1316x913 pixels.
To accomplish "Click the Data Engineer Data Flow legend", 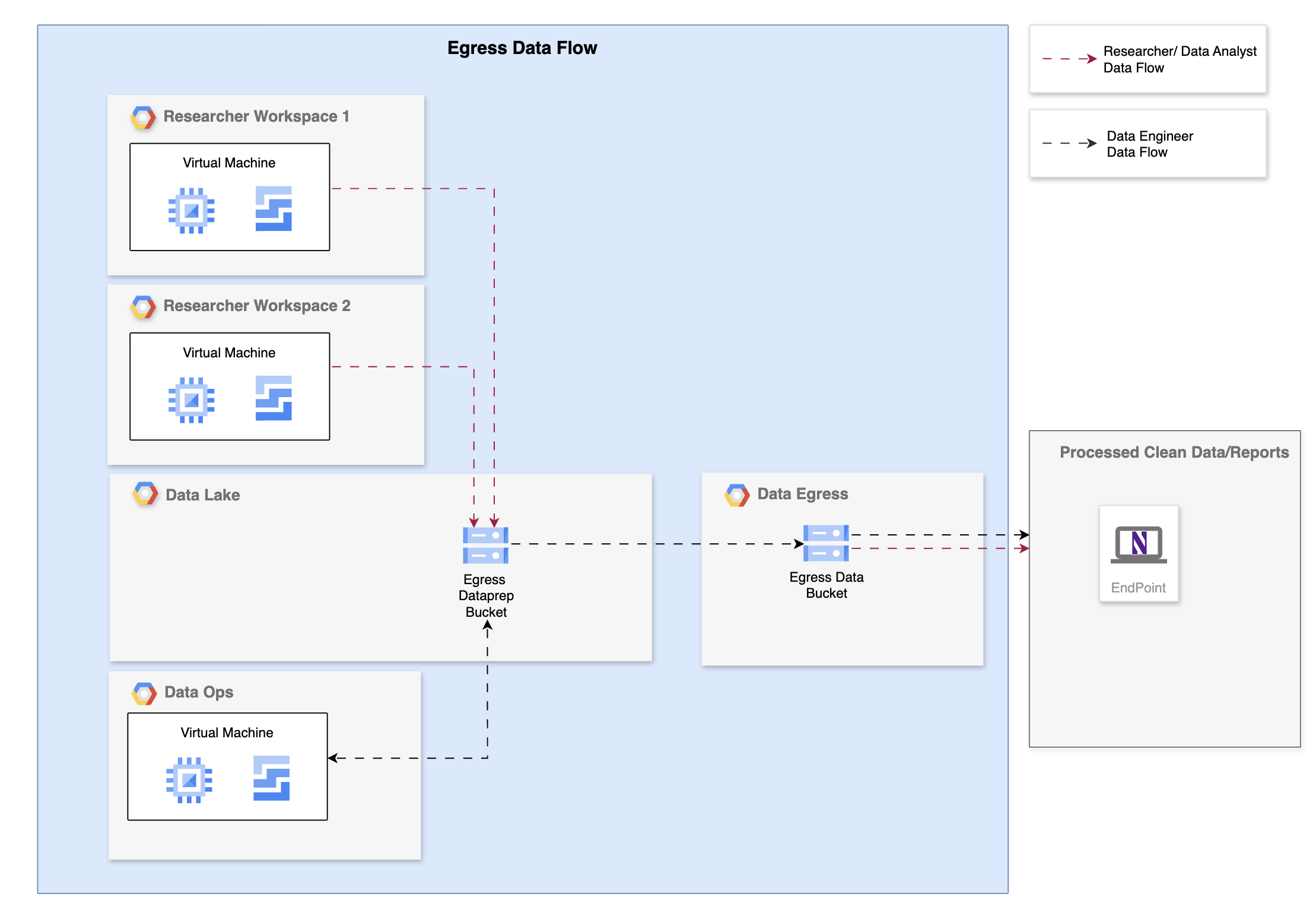I will tap(1149, 144).
